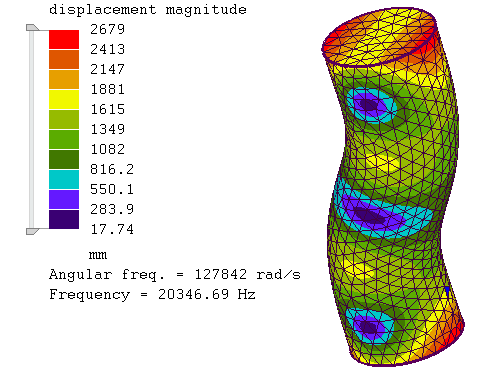Click the dark orange 2413 legend swatch

pyautogui.click(x=64, y=59)
